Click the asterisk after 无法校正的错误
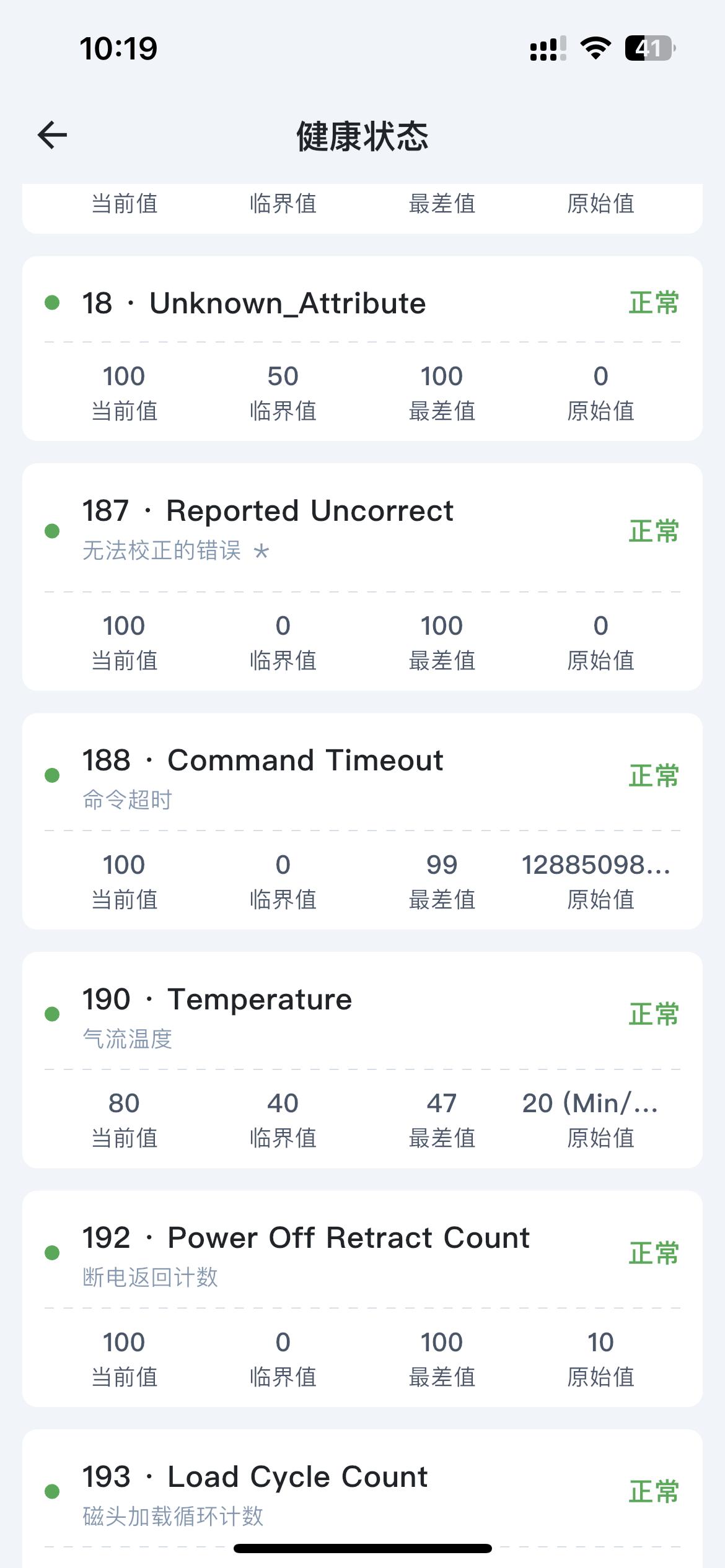This screenshot has width=725, height=1568. pos(261,551)
